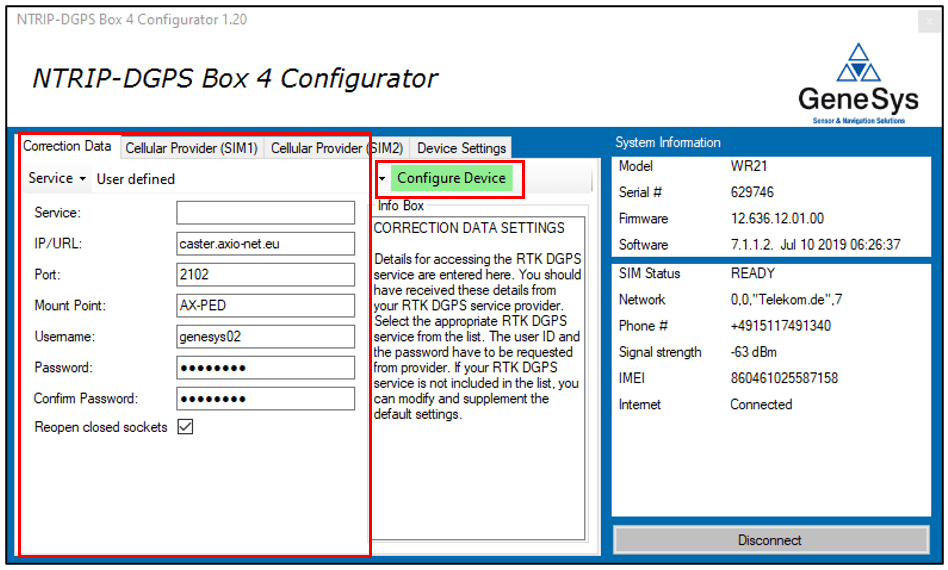
Task: Click the firmware value 12.636.12.01.00
Action: pyautogui.click(x=777, y=218)
